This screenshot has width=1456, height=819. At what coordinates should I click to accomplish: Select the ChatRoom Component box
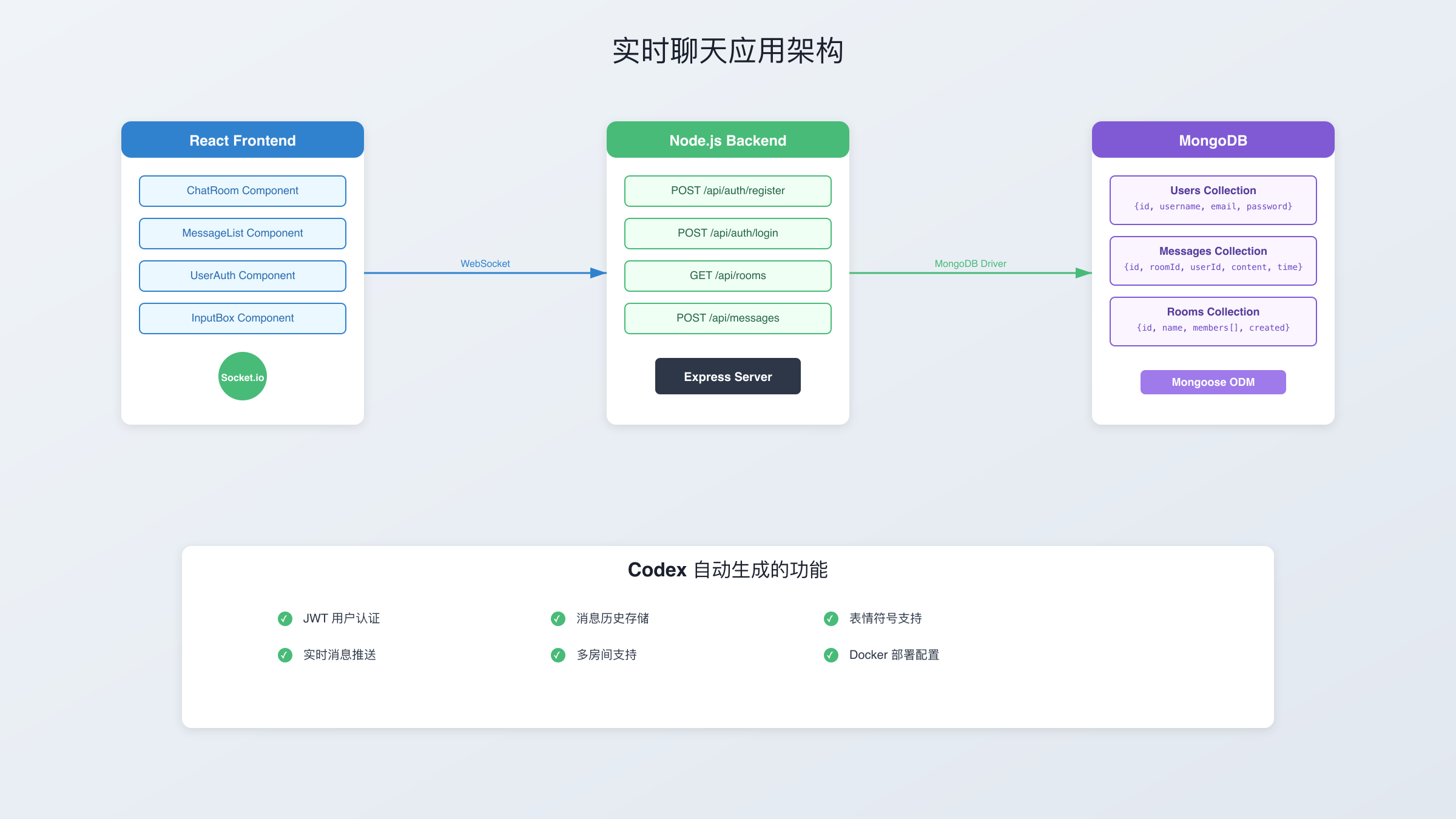243,191
